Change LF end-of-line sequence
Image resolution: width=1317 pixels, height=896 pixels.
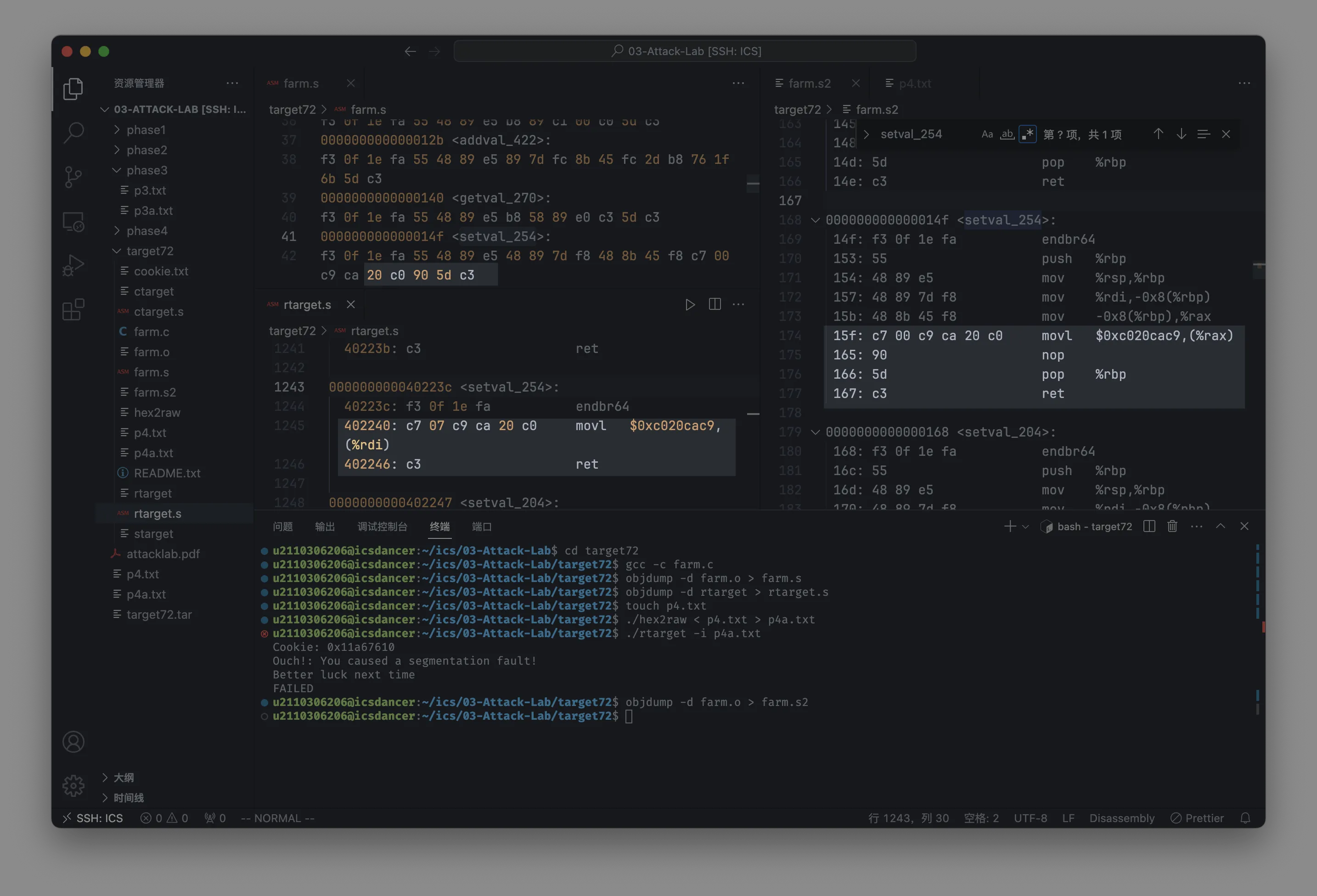click(x=1068, y=818)
